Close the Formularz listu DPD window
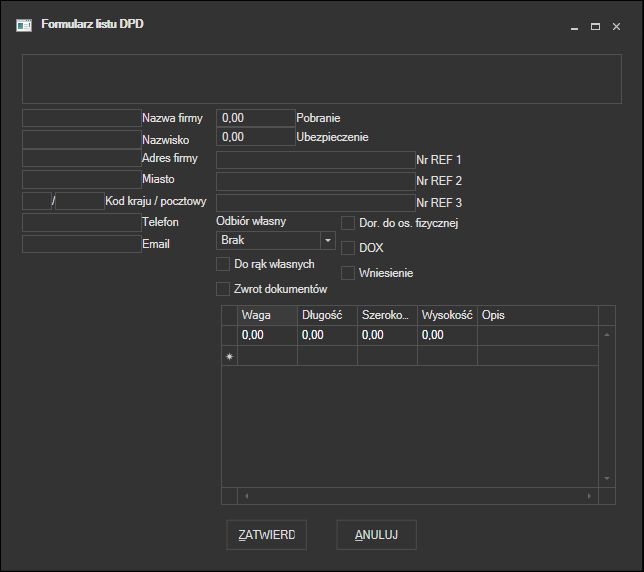644x572 pixels. [616, 27]
